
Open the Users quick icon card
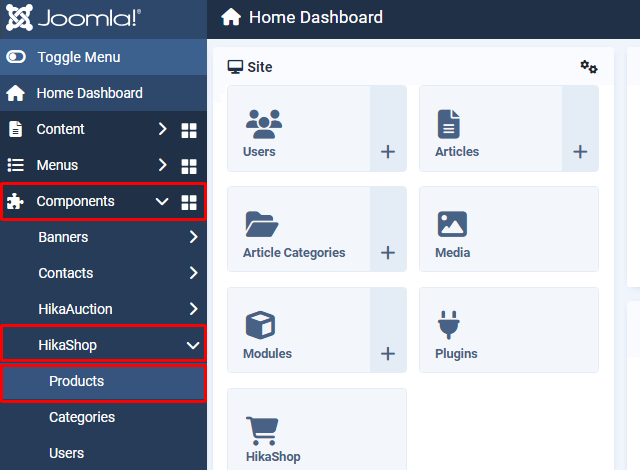[299, 129]
